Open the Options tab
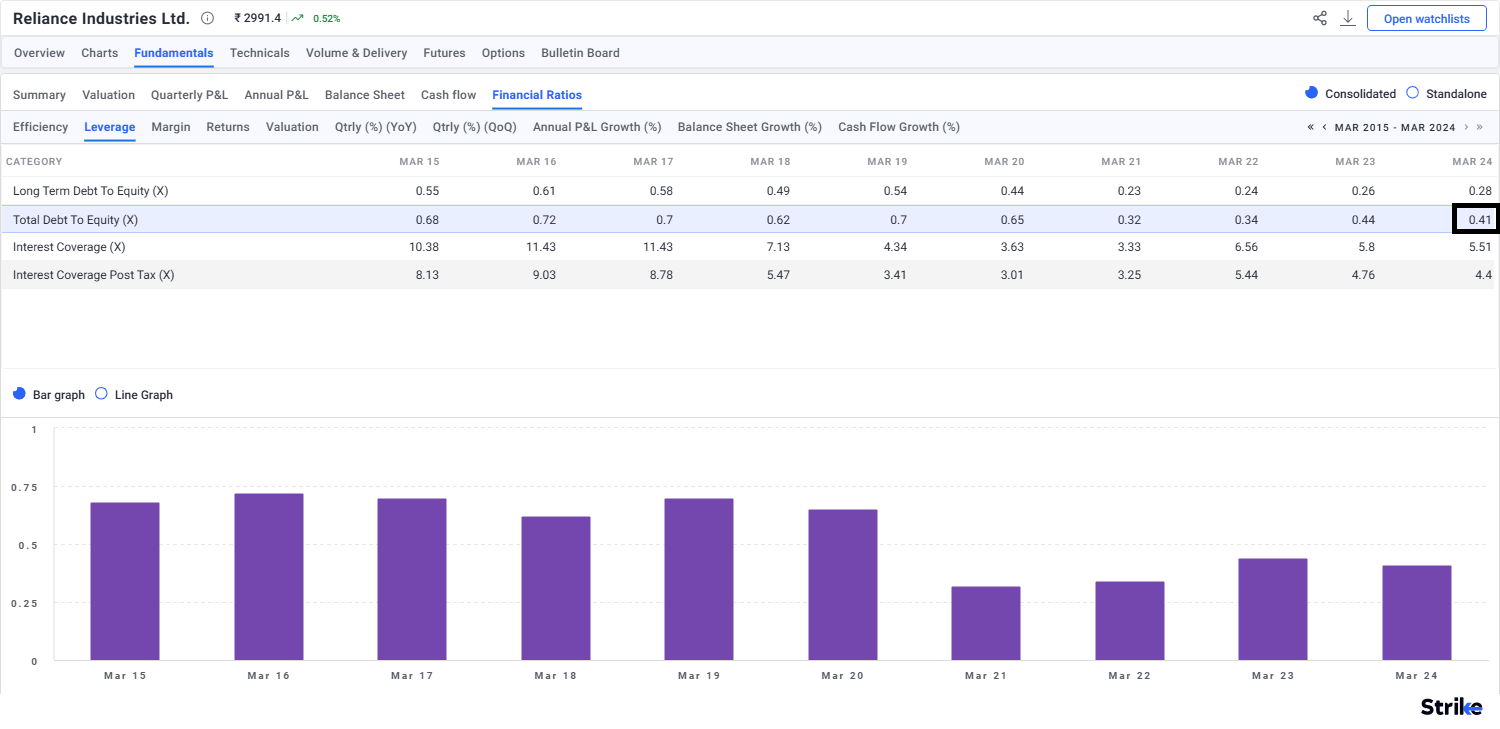Viewport: 1500px width, 729px height. click(x=503, y=53)
